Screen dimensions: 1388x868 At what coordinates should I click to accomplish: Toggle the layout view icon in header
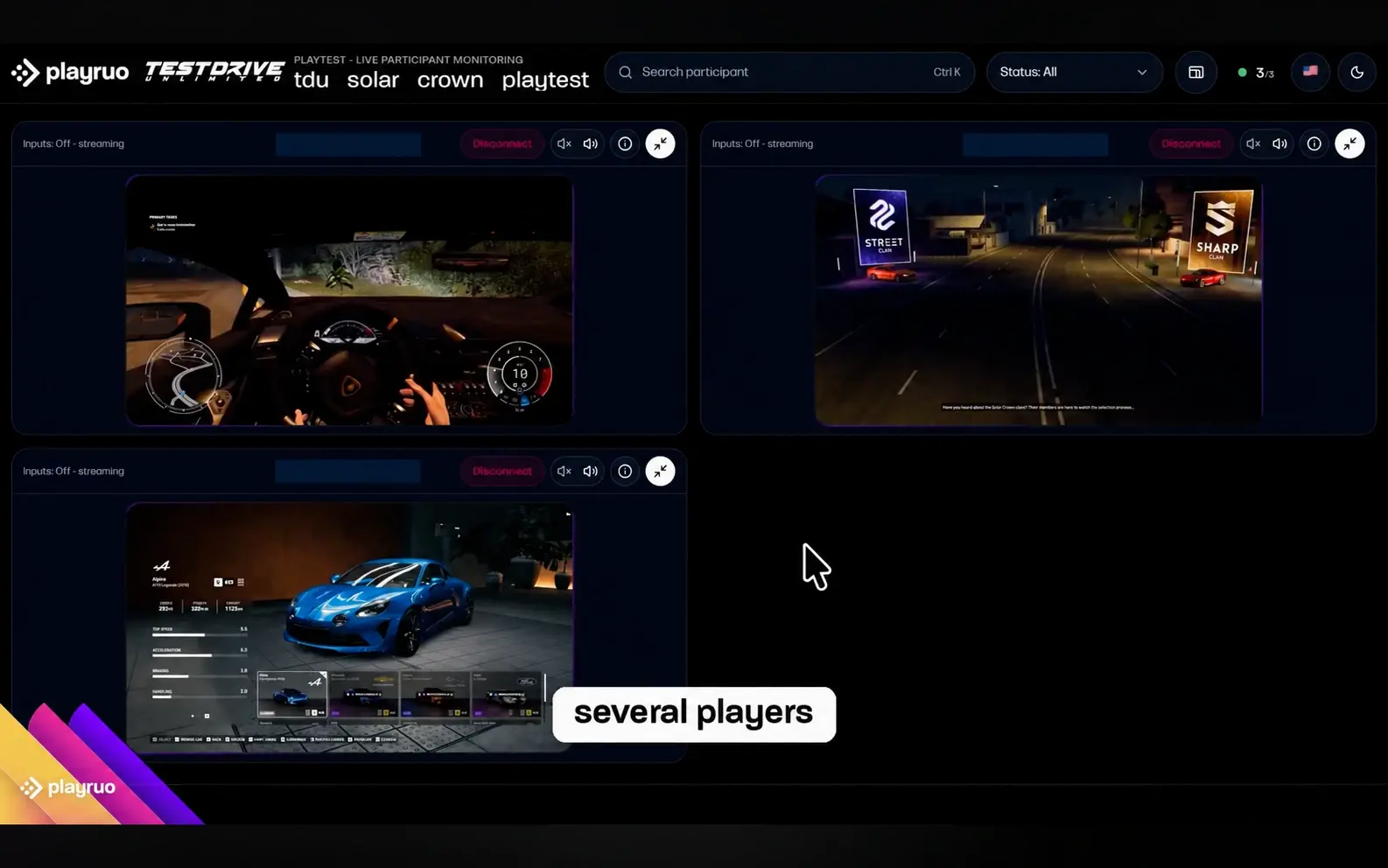[x=1195, y=73]
